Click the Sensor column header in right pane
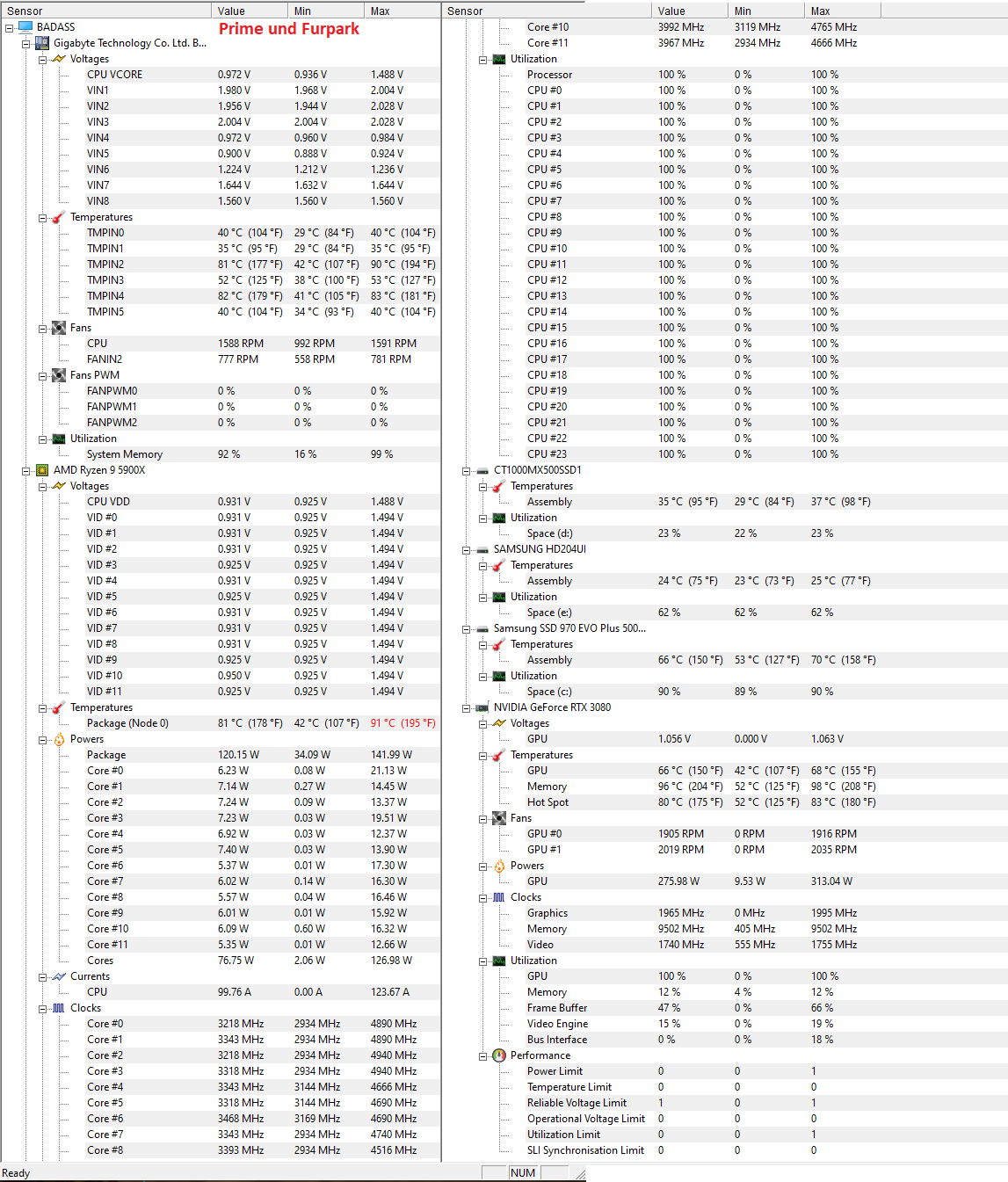The width and height of the screenshot is (1008, 1182). click(x=547, y=11)
